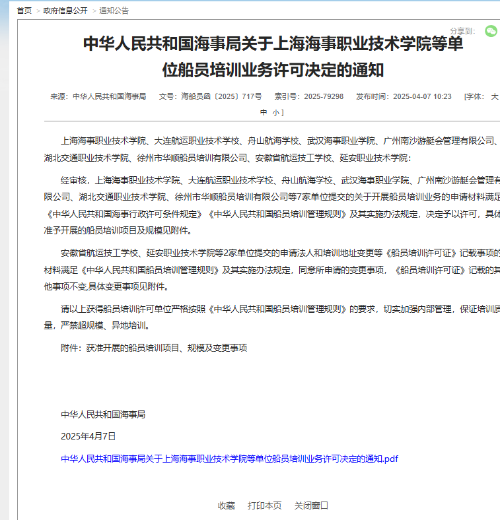
Task: Click 收藏 to bookmark this page
Action: point(226,506)
